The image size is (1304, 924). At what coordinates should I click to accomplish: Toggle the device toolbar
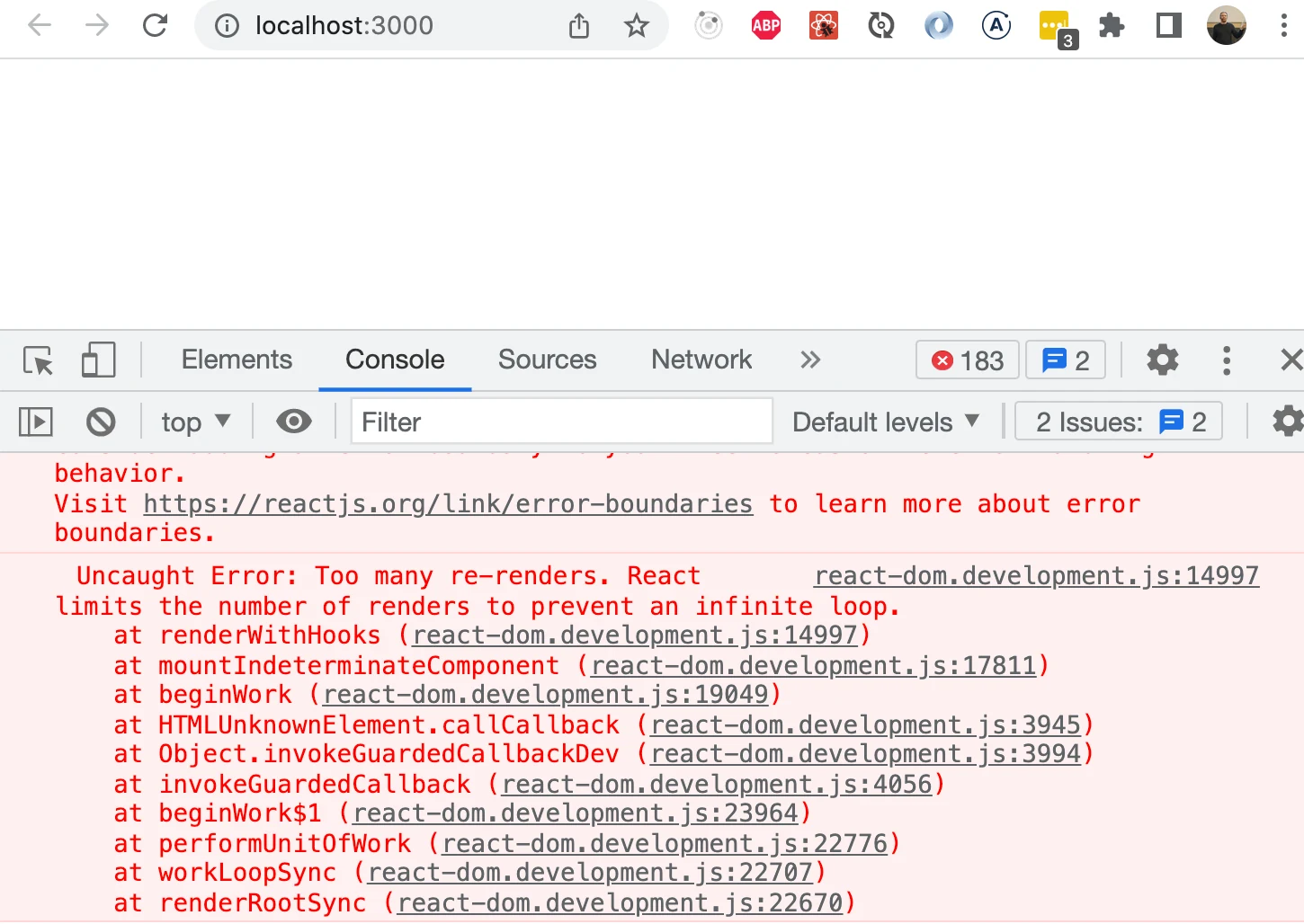(x=98, y=360)
